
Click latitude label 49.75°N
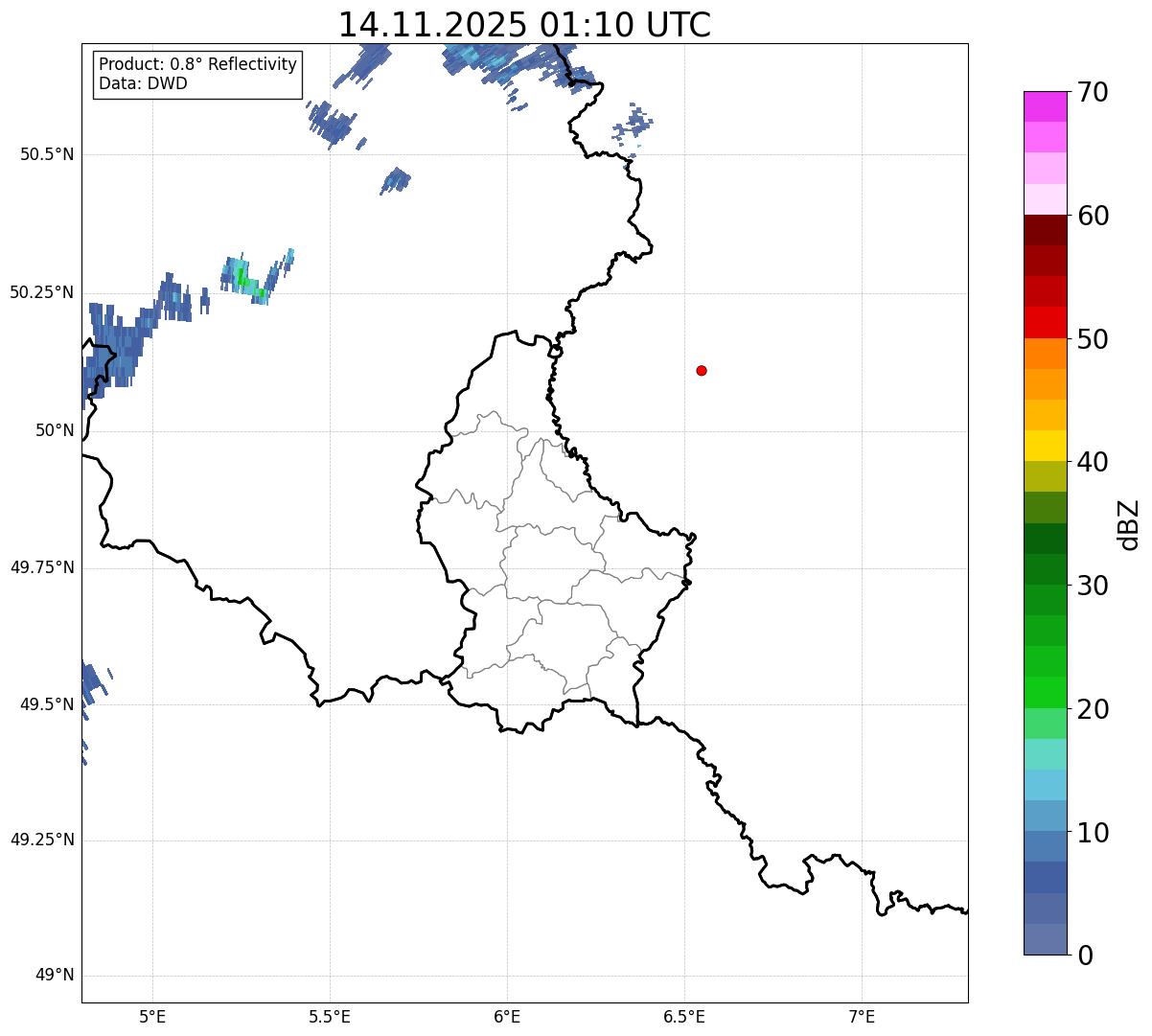pyautogui.click(x=42, y=567)
